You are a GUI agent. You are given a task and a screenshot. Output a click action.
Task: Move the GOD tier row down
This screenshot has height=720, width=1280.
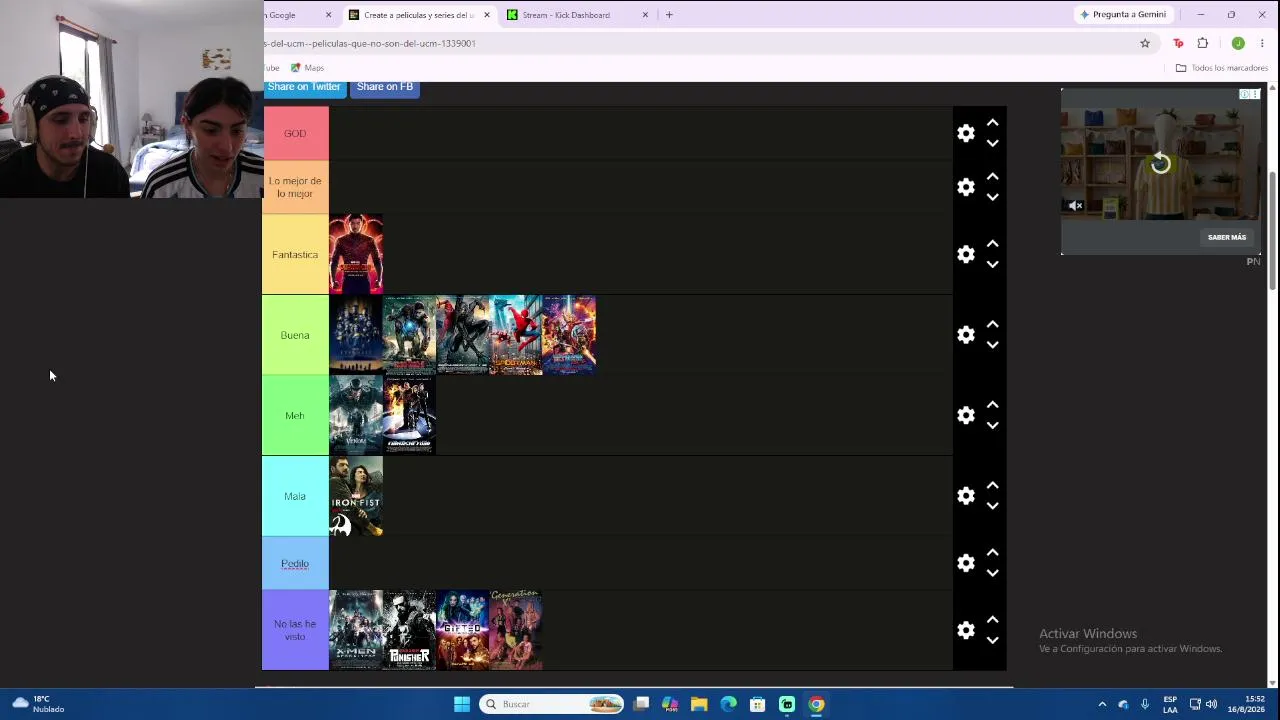(993, 144)
